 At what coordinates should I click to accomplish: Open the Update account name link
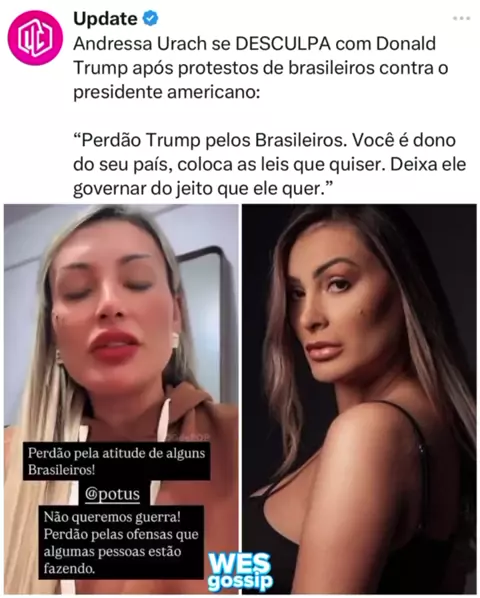coord(105,19)
